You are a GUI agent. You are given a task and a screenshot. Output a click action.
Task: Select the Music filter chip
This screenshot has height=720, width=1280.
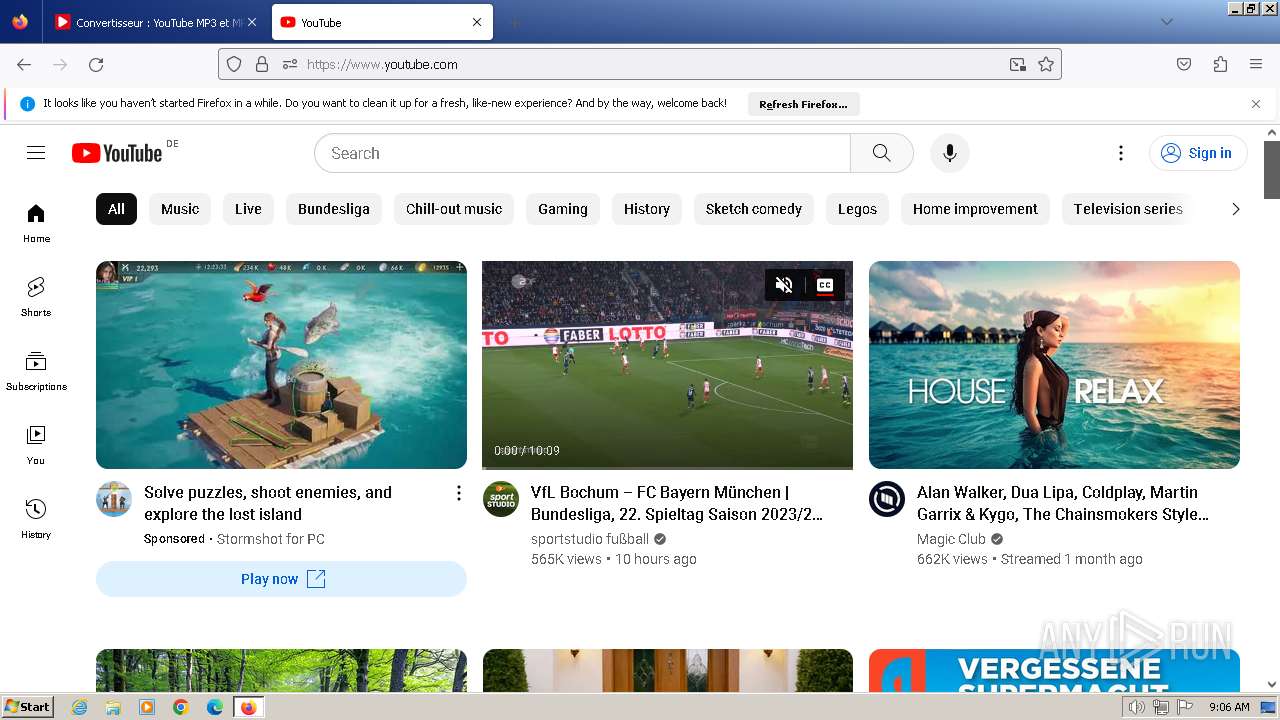180,209
